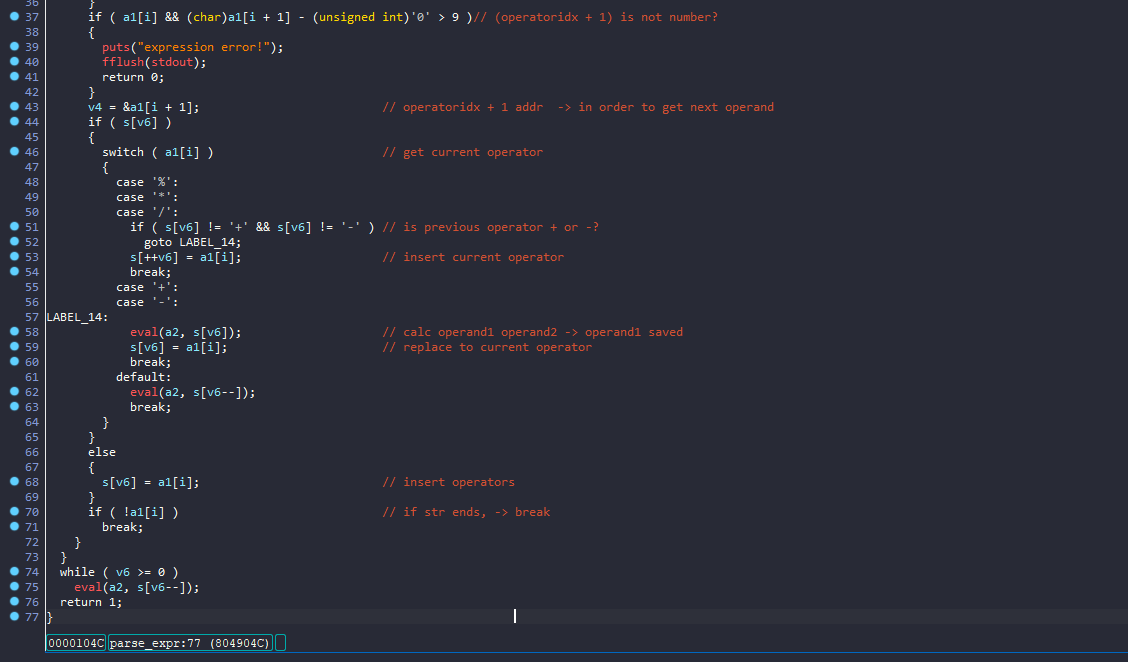Click comment "if str ends, -> break"
1128x662 pixels.
click(x=476, y=512)
